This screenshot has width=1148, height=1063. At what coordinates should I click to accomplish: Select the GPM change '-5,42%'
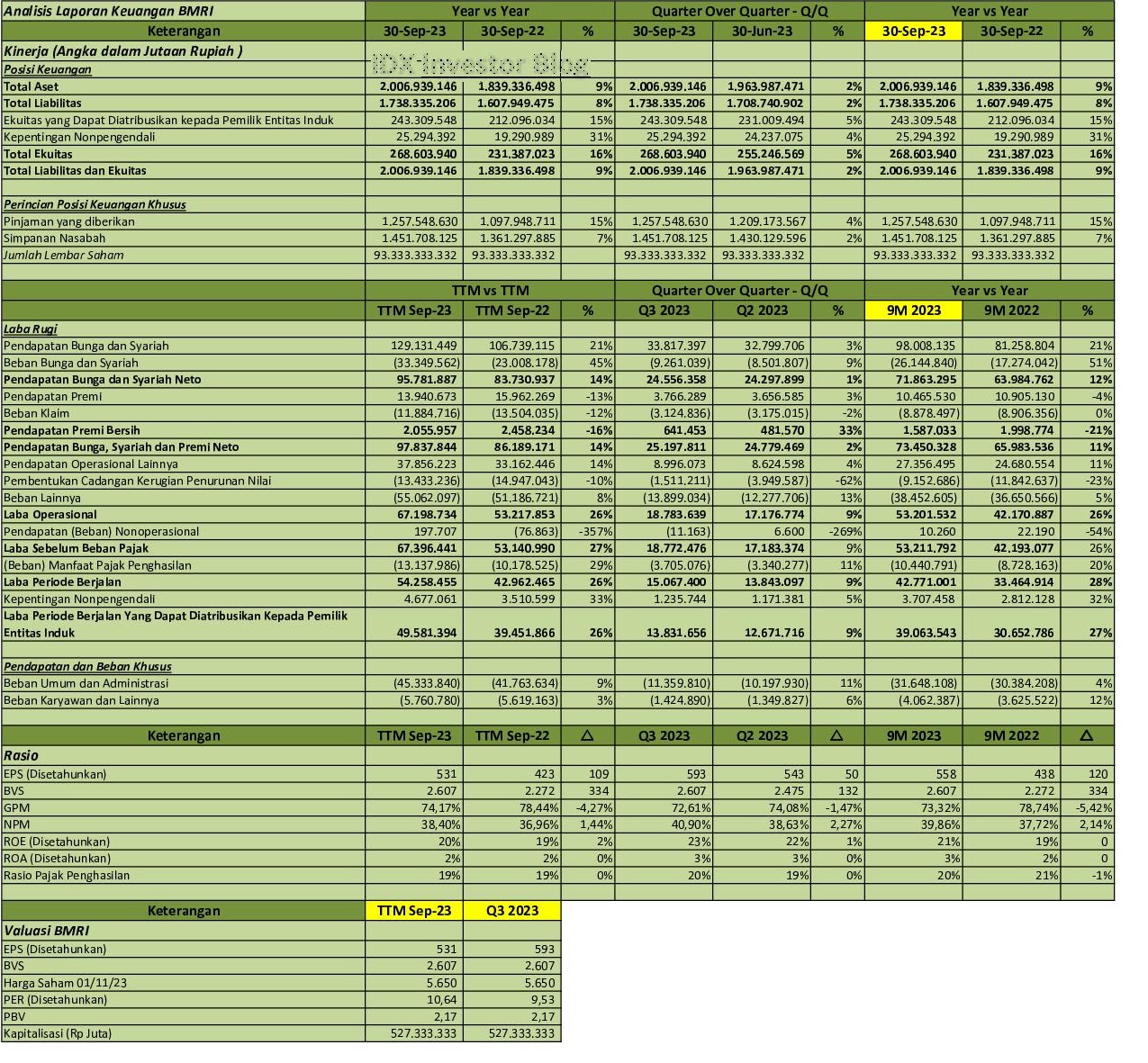(1094, 808)
